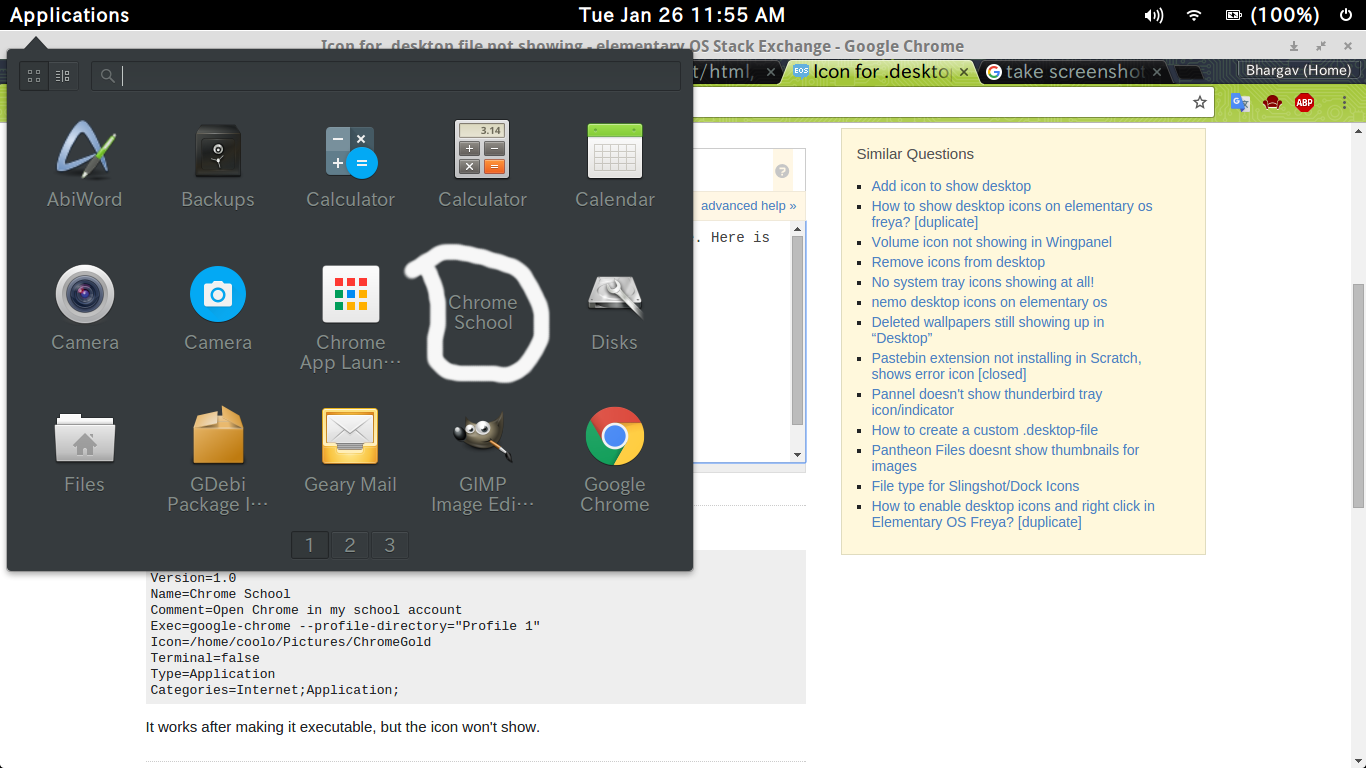Click "Volume icon not showing in Wingpanel" link
Image resolution: width=1366 pixels, height=768 pixels.
pos(991,242)
